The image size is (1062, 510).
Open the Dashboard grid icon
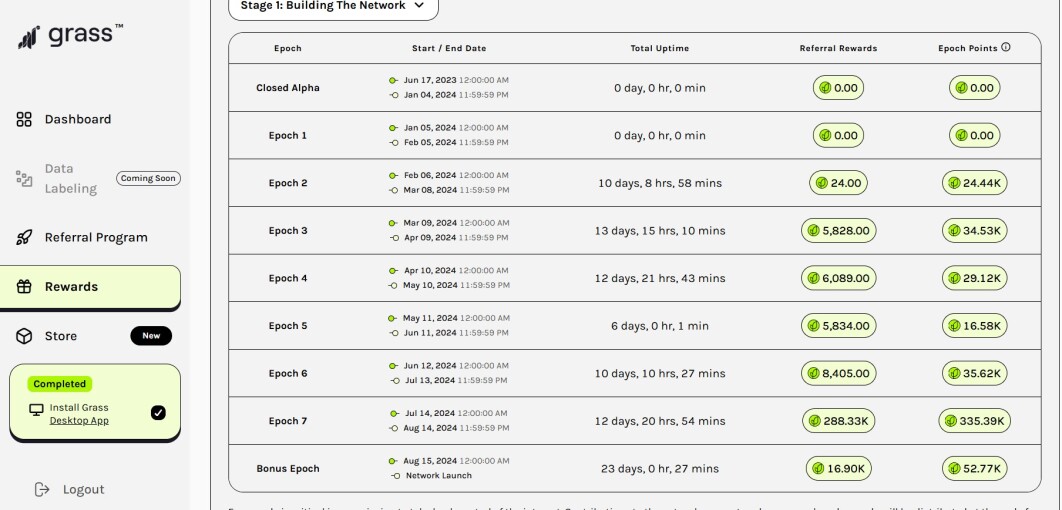[x=24, y=119]
